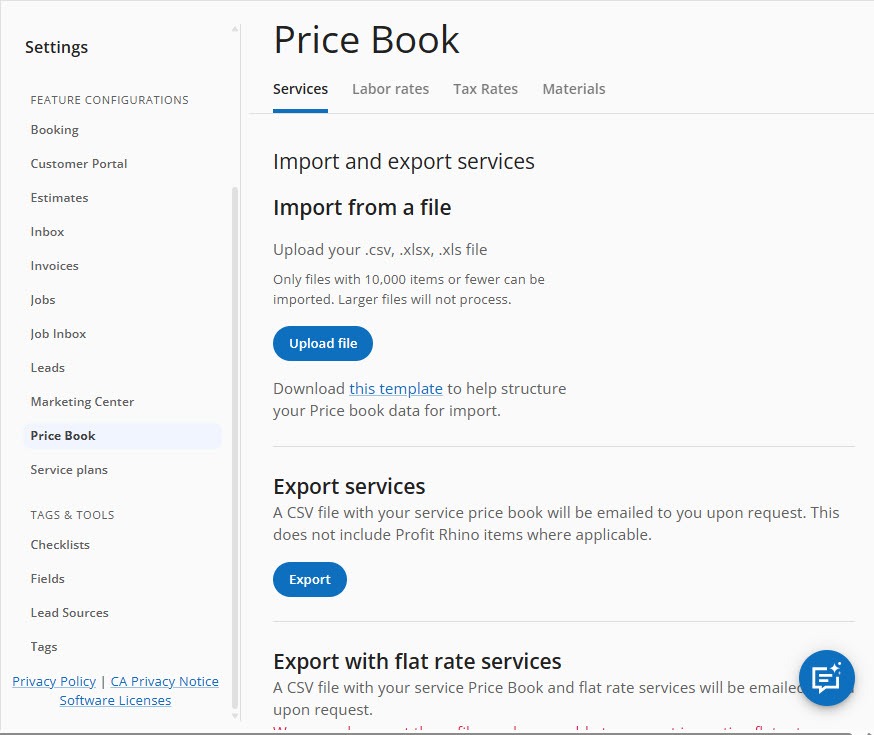Screen dimensions: 874x735
Task: Click the 'Export with flat rate services' heading
Action: [417, 661]
